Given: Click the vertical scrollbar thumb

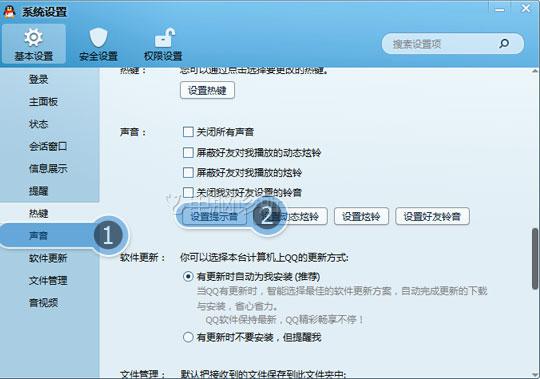Looking at the screenshot, I should 535,259.
